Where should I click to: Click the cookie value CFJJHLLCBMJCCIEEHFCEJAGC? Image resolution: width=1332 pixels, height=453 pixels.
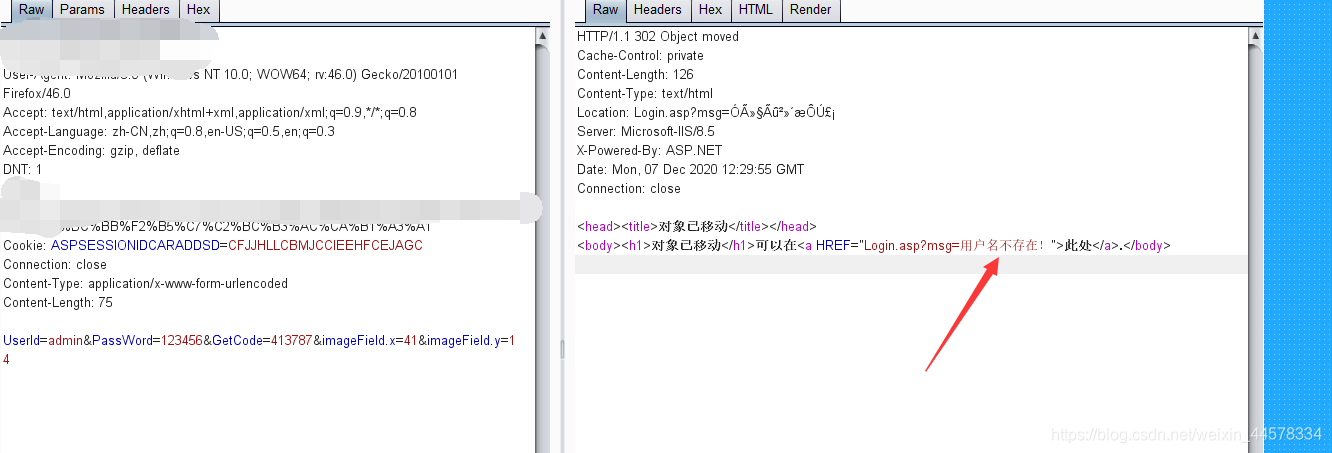click(326, 246)
